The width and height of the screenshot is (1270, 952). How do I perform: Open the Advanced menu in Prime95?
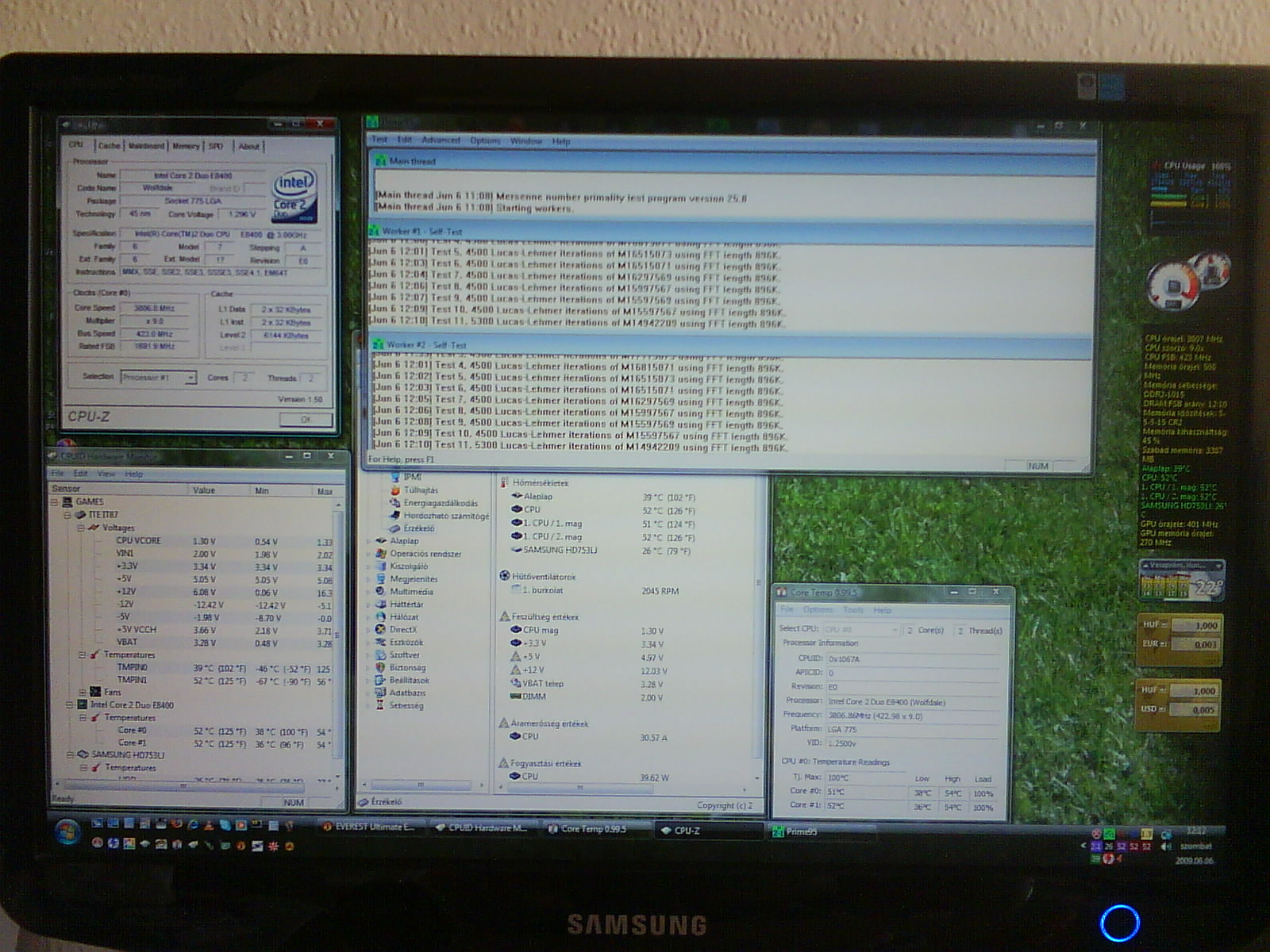pos(441,140)
